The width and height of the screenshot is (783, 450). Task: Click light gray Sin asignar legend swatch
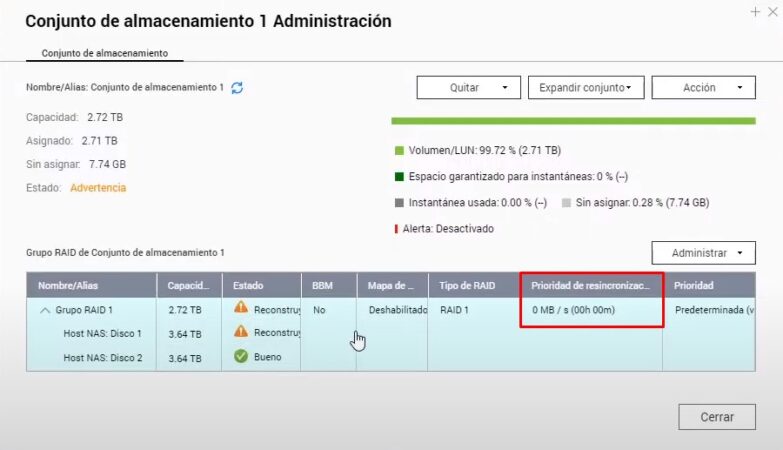coord(566,203)
